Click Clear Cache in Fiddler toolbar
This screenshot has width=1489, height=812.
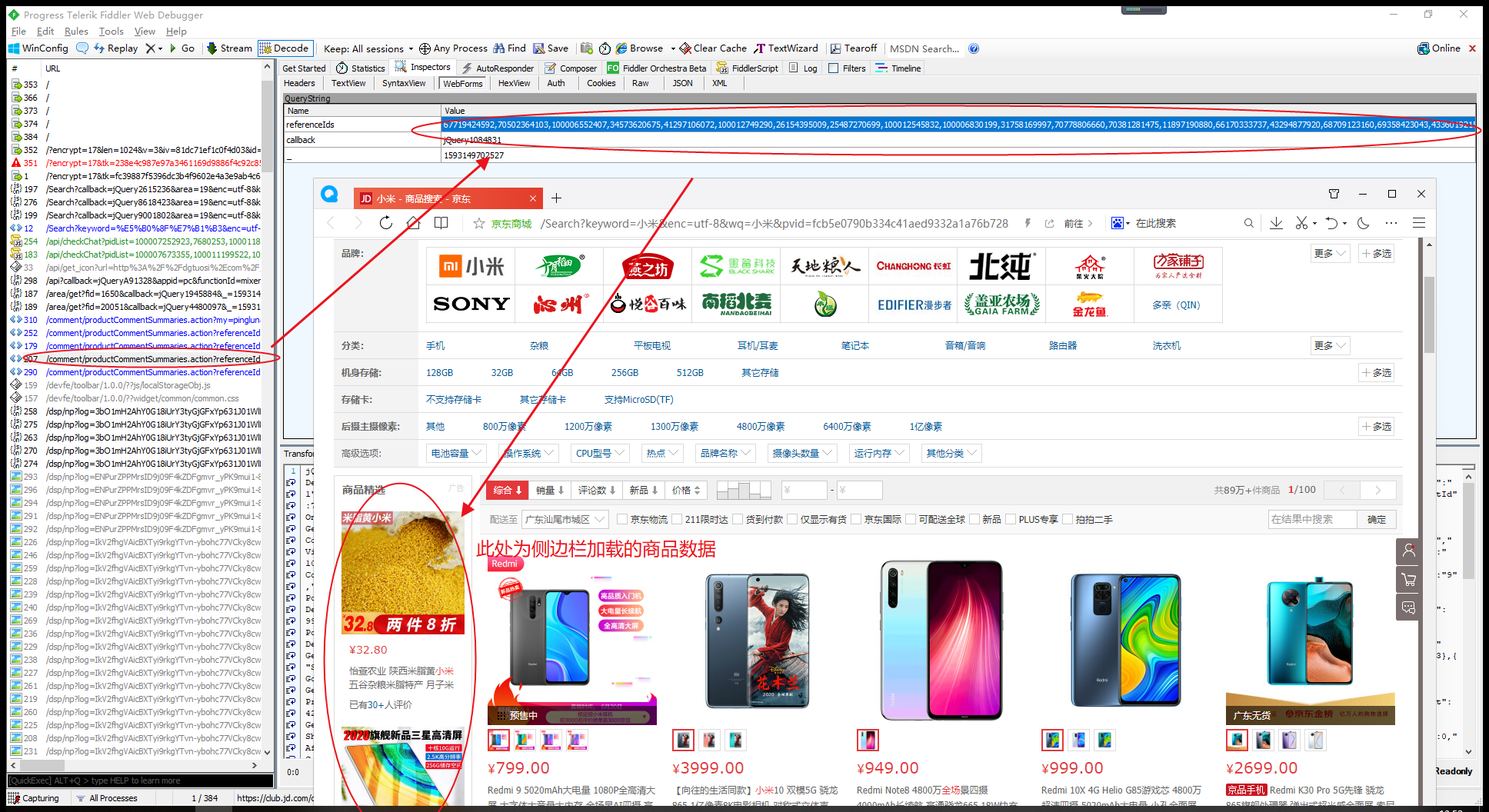[x=713, y=48]
